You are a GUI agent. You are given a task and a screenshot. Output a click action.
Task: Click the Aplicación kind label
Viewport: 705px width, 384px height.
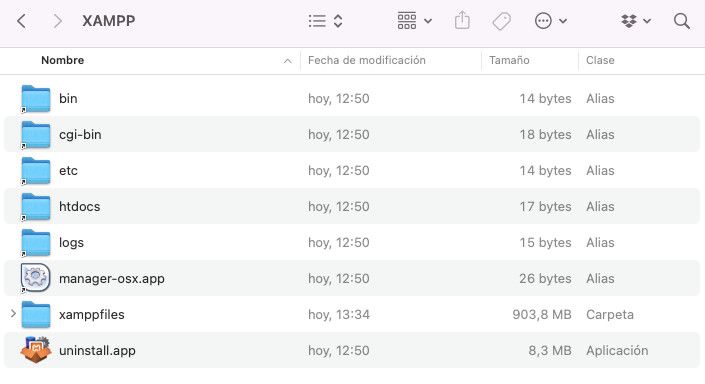coord(617,350)
